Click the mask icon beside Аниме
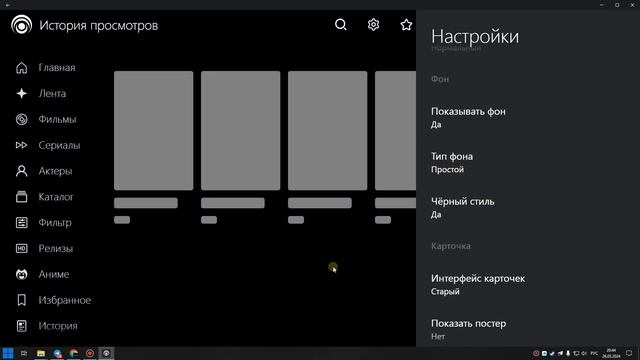Screen dimensions: 640x360 click(x=22, y=274)
